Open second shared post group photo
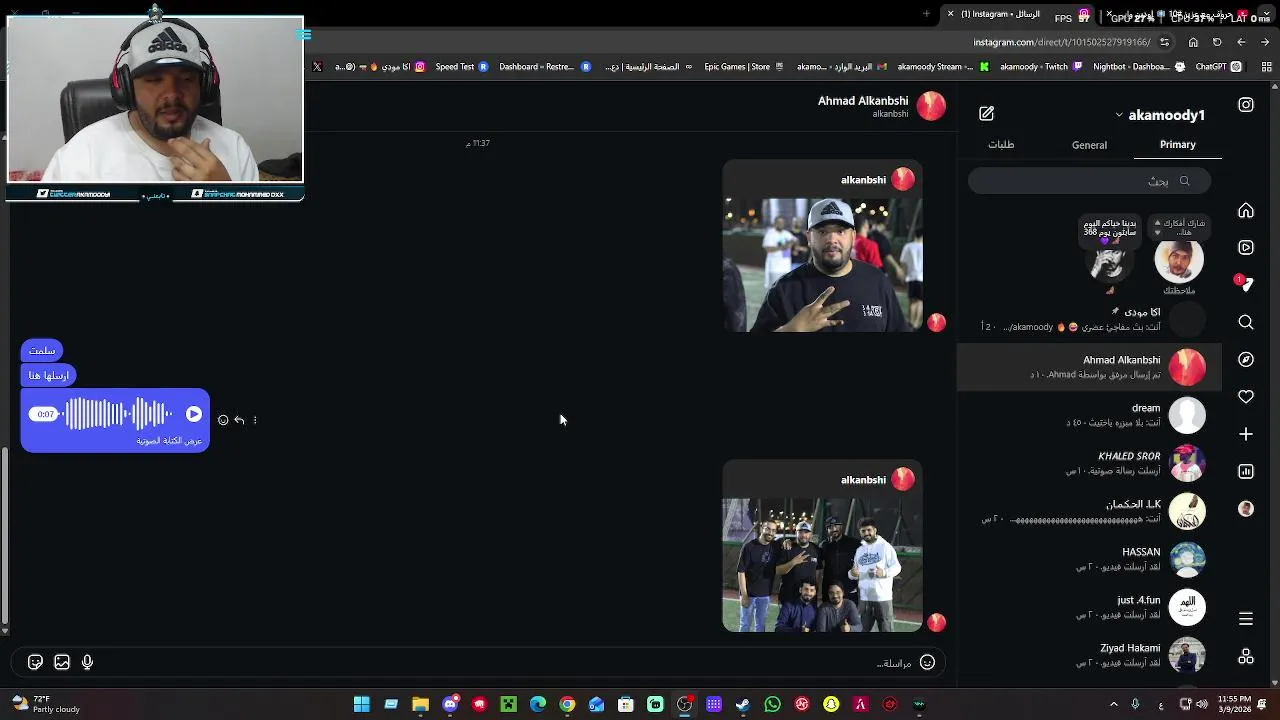This screenshot has width=1280, height=720. pyautogui.click(x=822, y=565)
